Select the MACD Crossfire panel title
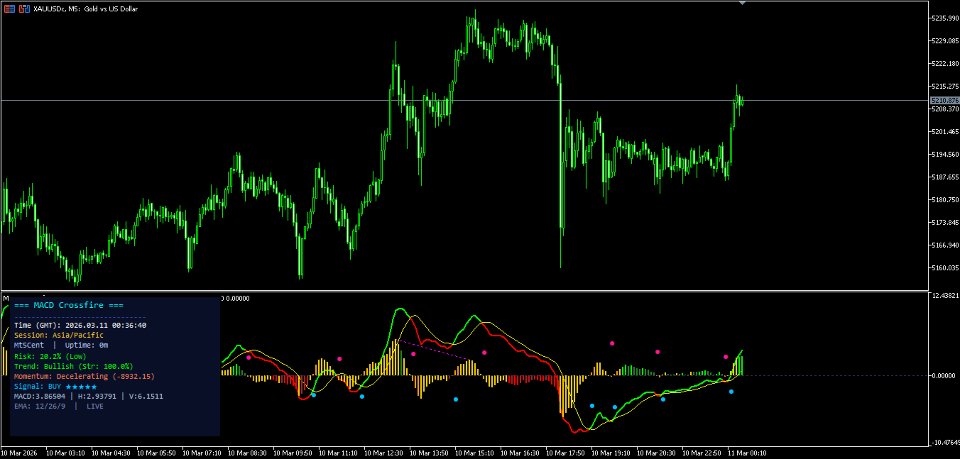960x459 pixels. pyautogui.click(x=69, y=305)
